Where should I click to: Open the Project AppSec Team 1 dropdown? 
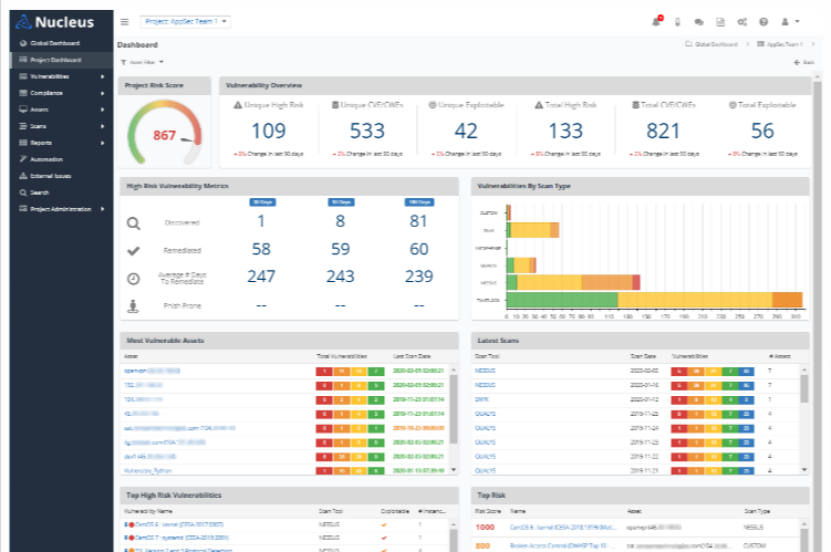pyautogui.click(x=185, y=22)
